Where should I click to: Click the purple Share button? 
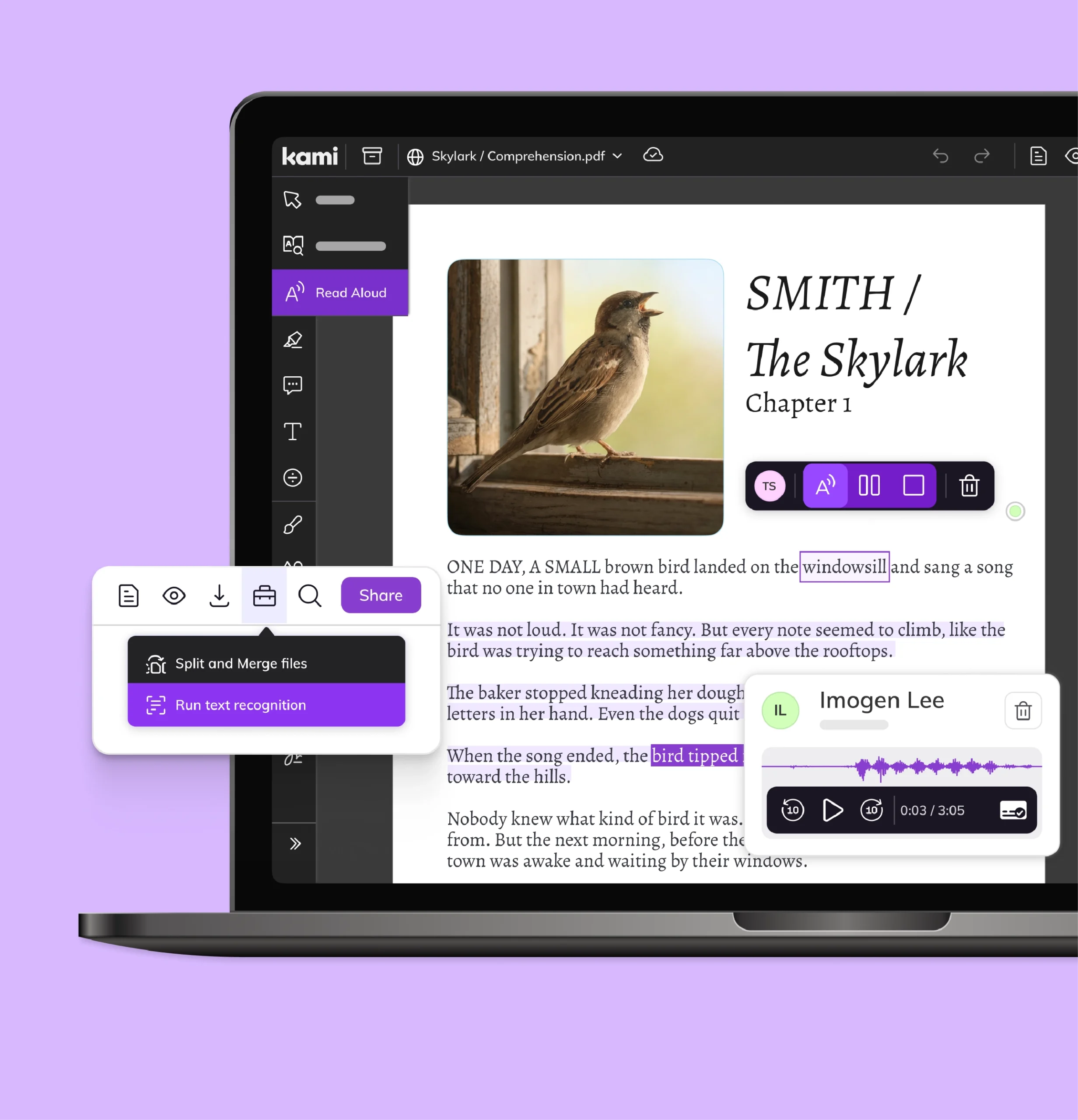coord(381,595)
